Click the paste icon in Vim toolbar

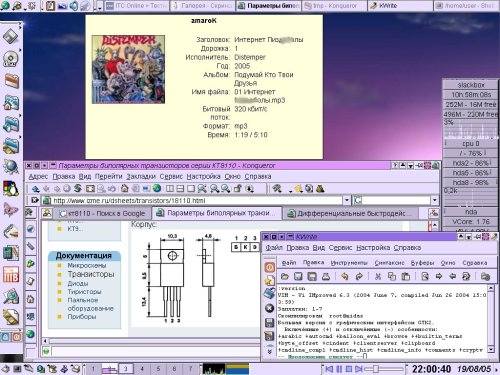[405, 276]
